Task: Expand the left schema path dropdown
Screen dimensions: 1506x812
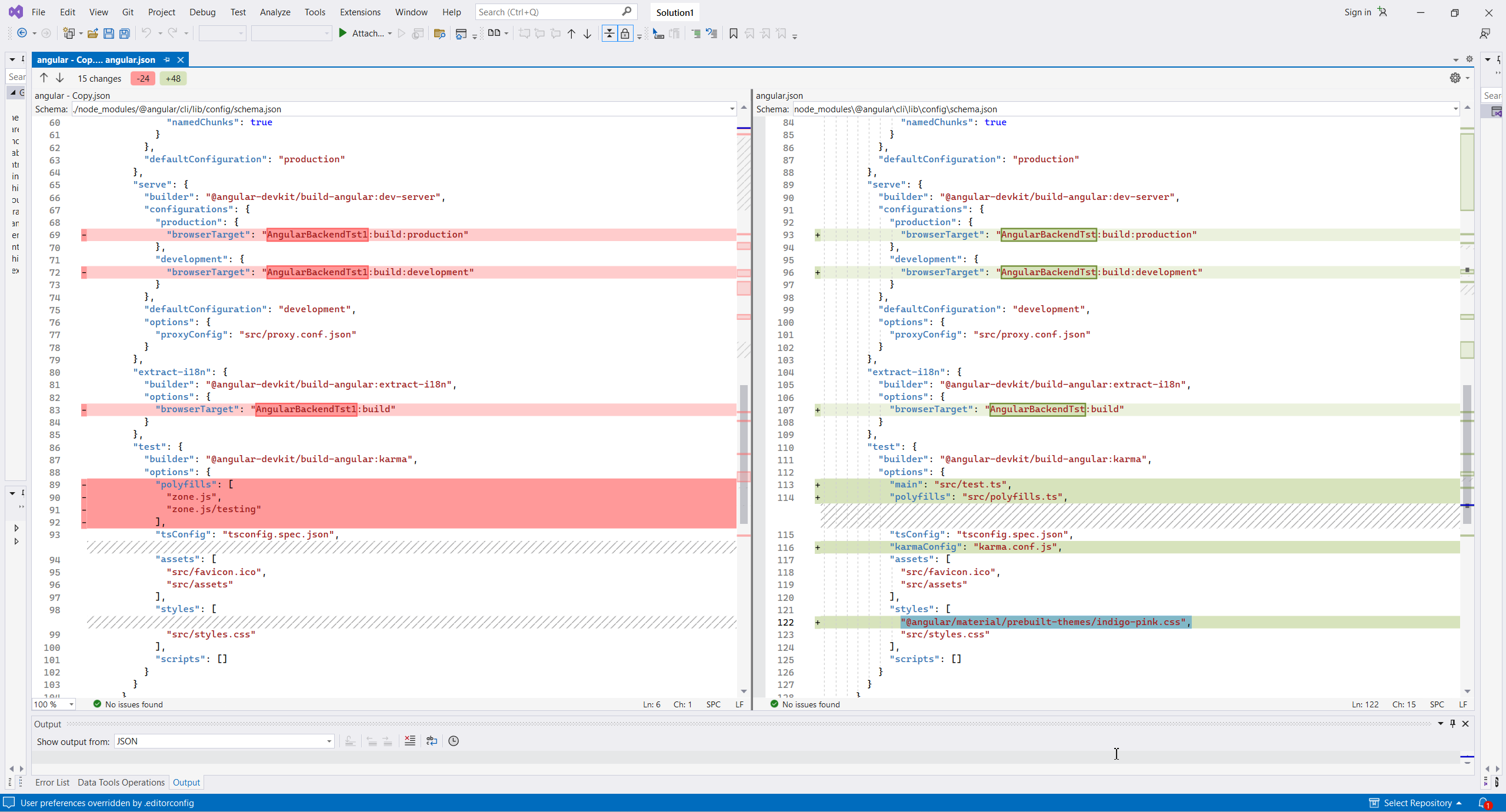Action: (732, 109)
